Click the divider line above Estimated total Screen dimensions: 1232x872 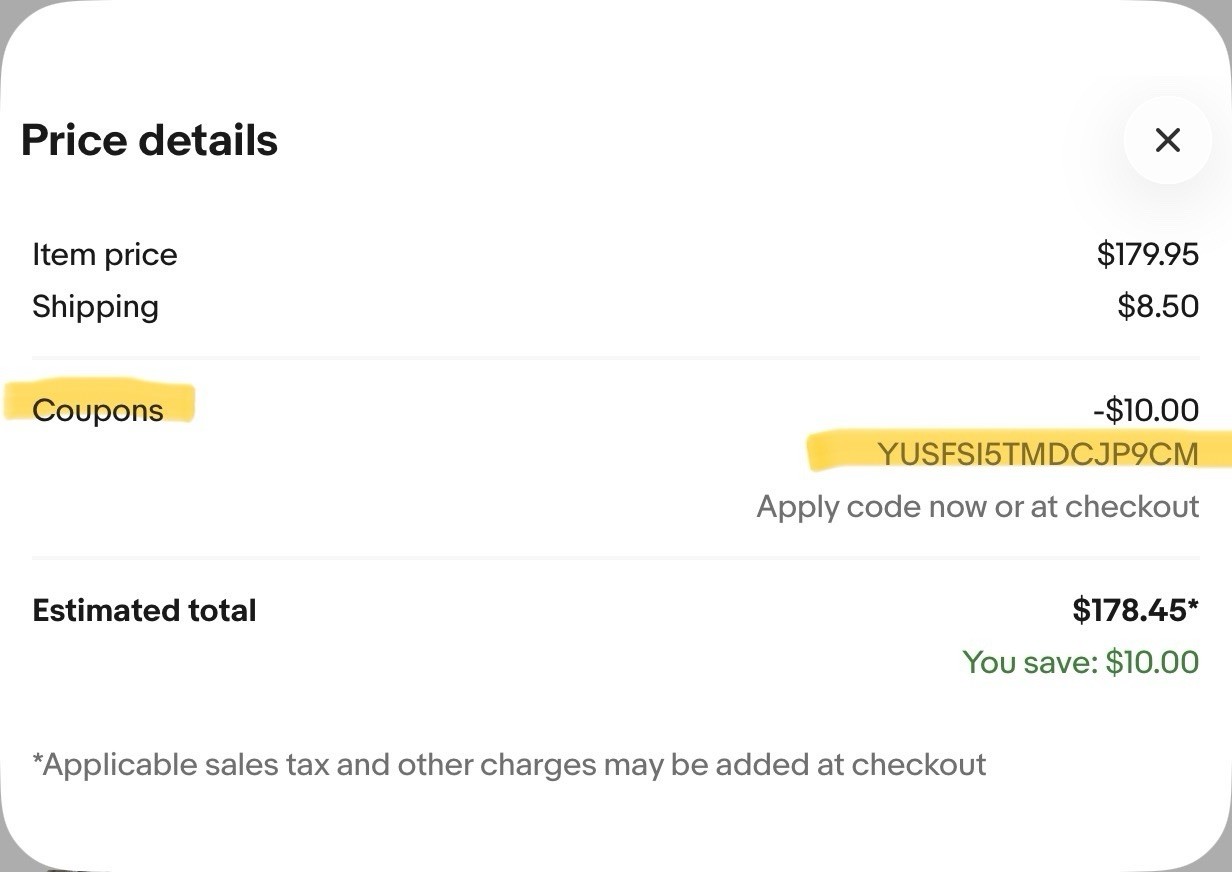(x=615, y=557)
